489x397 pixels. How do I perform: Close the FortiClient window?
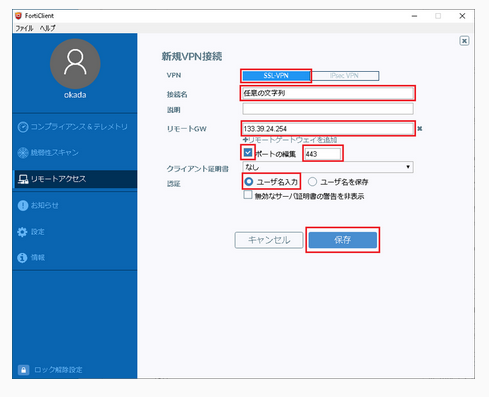pyautogui.click(x=462, y=16)
